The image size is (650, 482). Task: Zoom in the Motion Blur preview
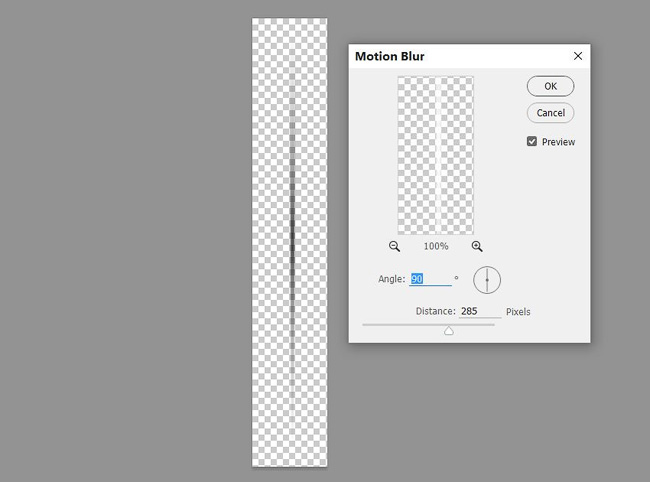pos(477,247)
